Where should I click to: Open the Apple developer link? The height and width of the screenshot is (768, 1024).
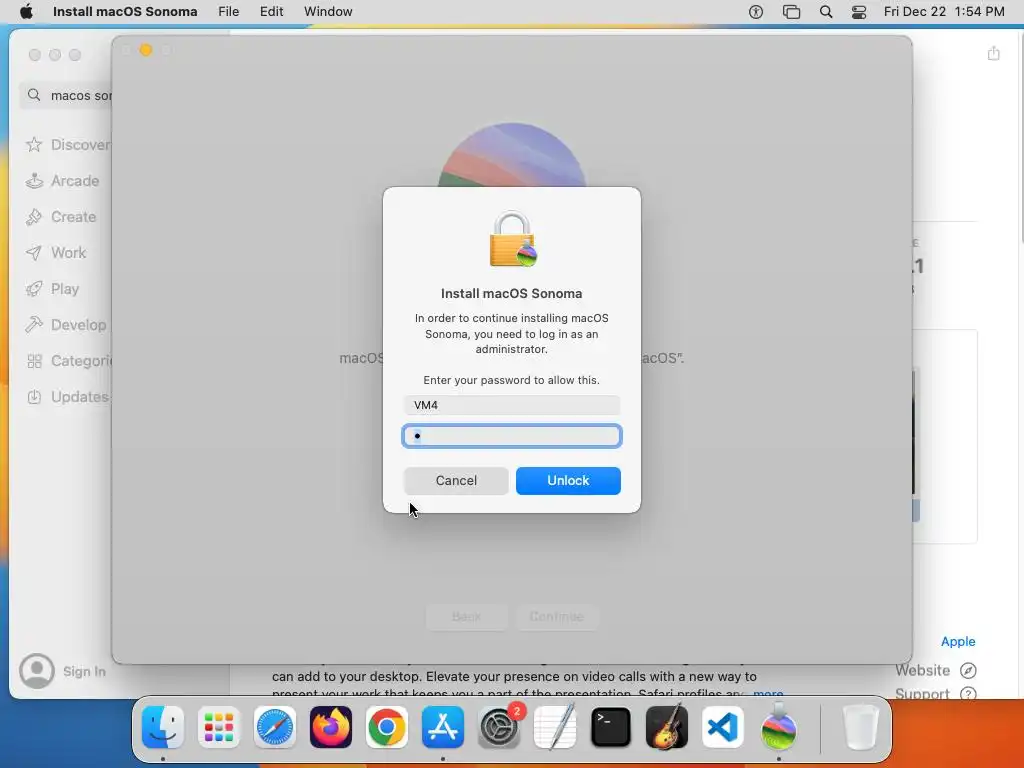(x=958, y=641)
